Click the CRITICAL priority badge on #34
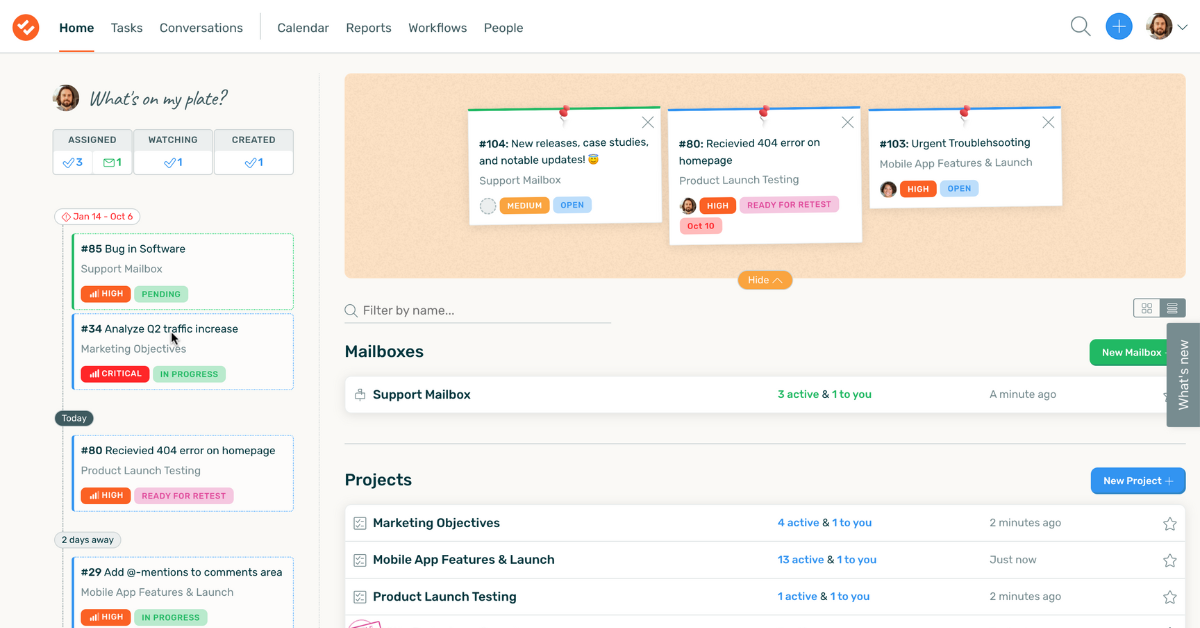Image resolution: width=1200 pixels, height=628 pixels. (115, 374)
